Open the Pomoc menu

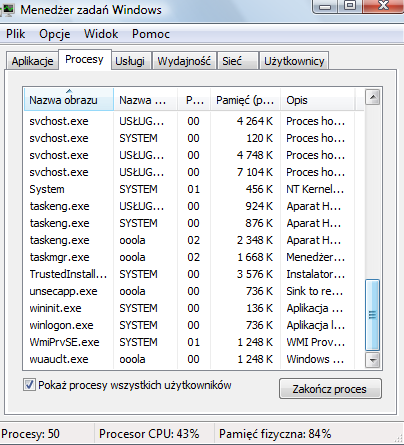[x=151, y=34]
